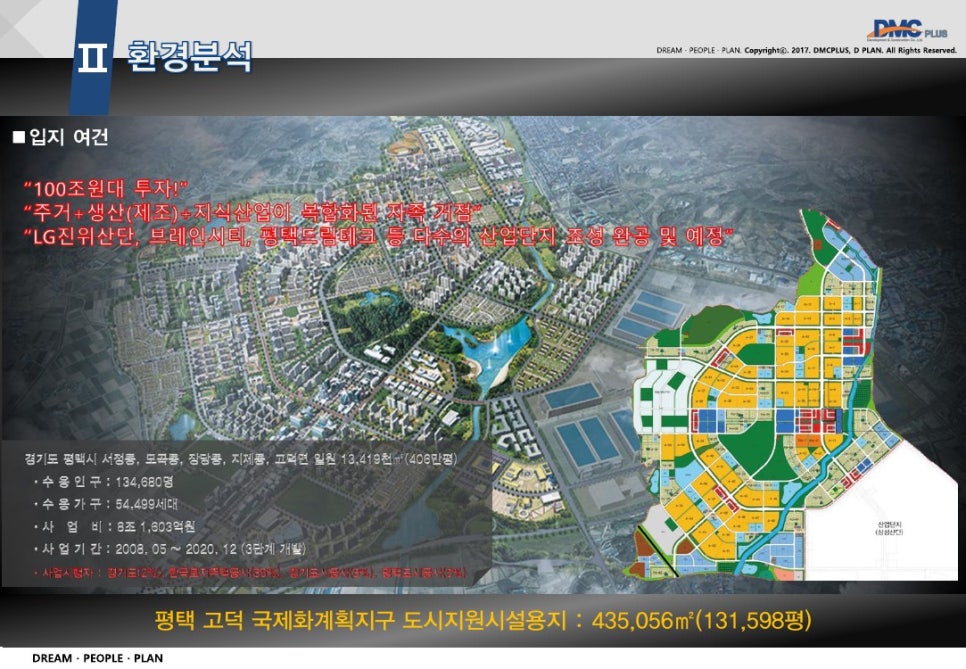This screenshot has height=669, width=966.
Task: Click the red text "100조원대 투자!"
Action: coord(105,189)
